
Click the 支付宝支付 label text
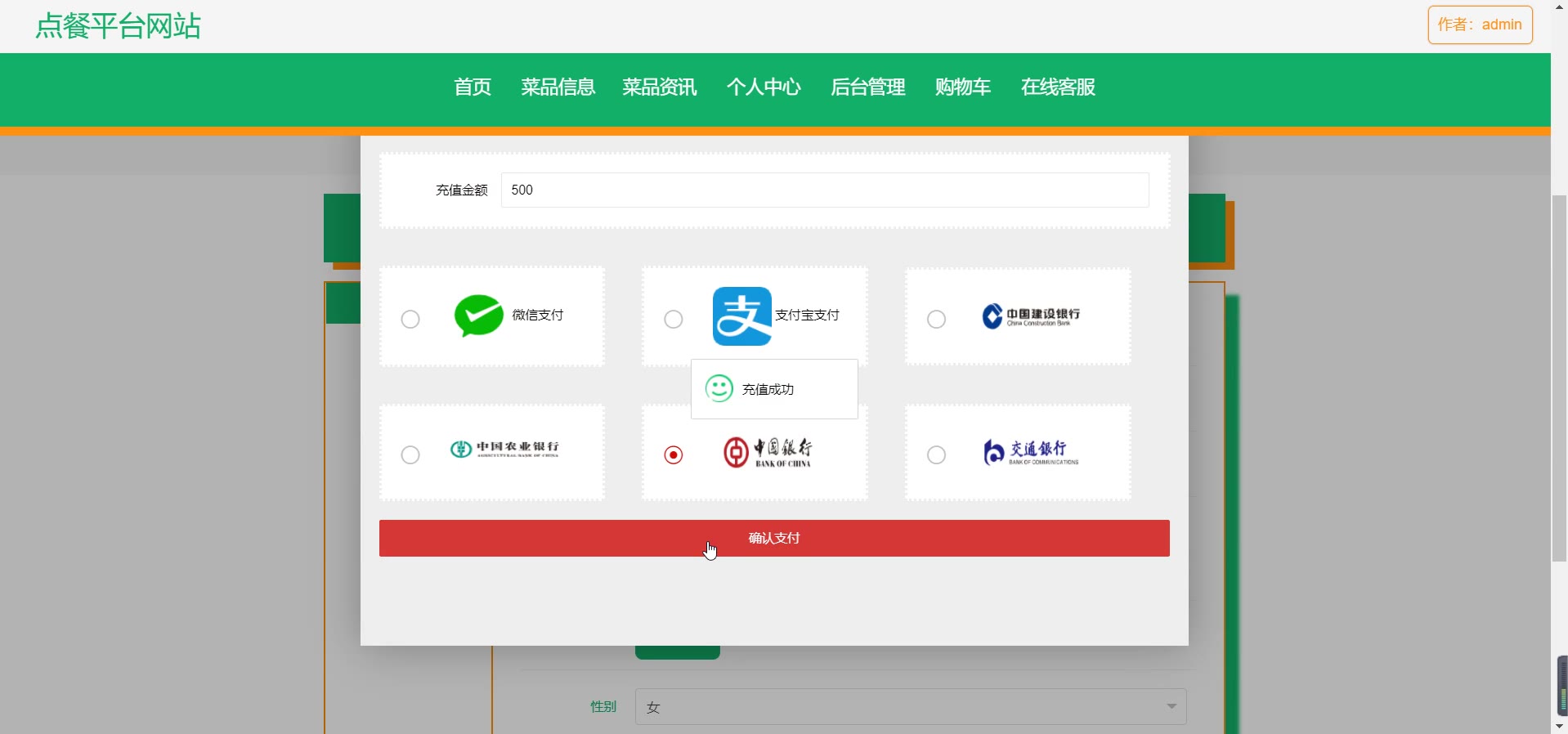click(807, 316)
